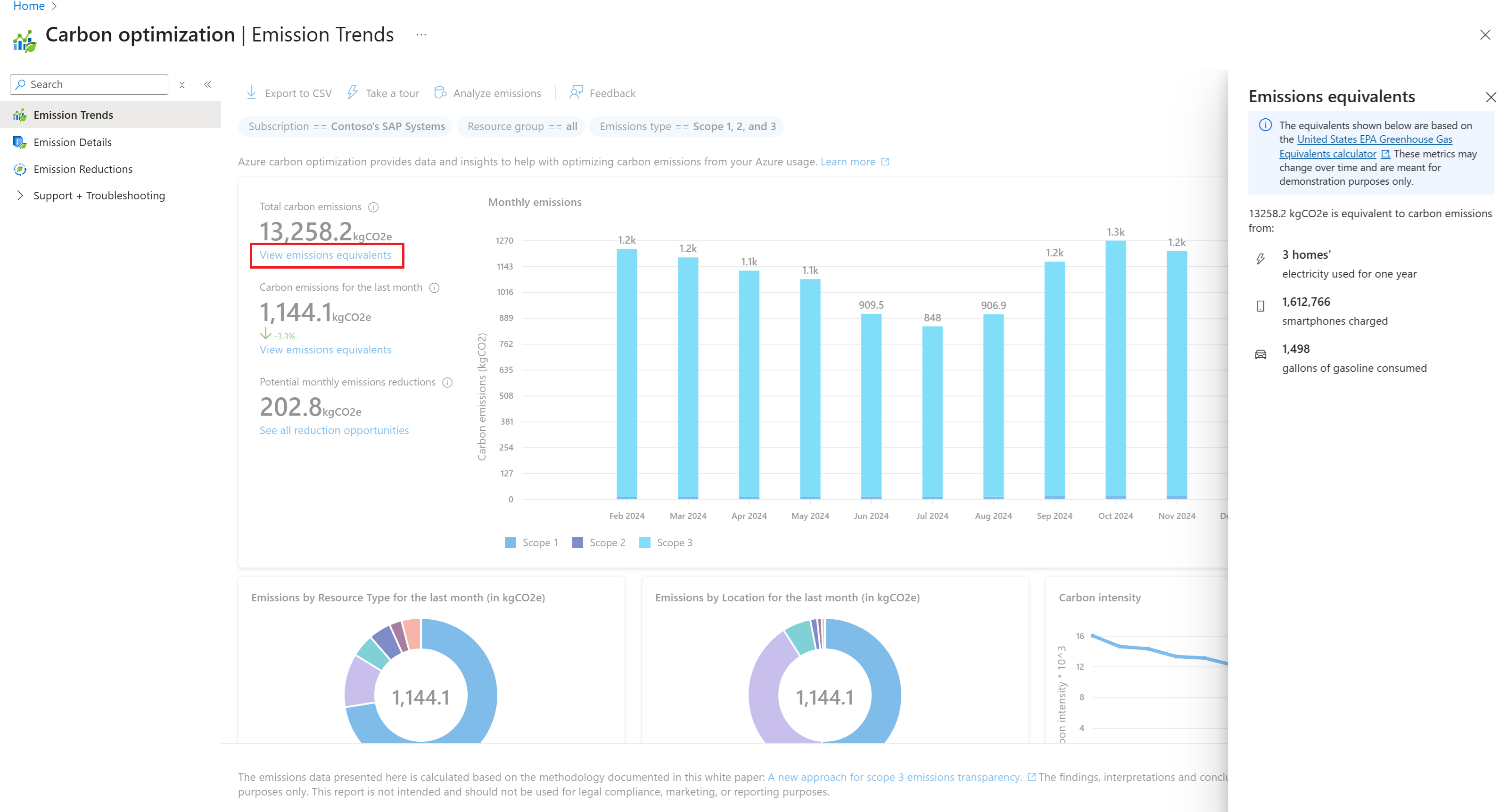Expand Support + Troubleshooting section
The width and height of the screenshot is (1507, 812).
click(x=20, y=196)
